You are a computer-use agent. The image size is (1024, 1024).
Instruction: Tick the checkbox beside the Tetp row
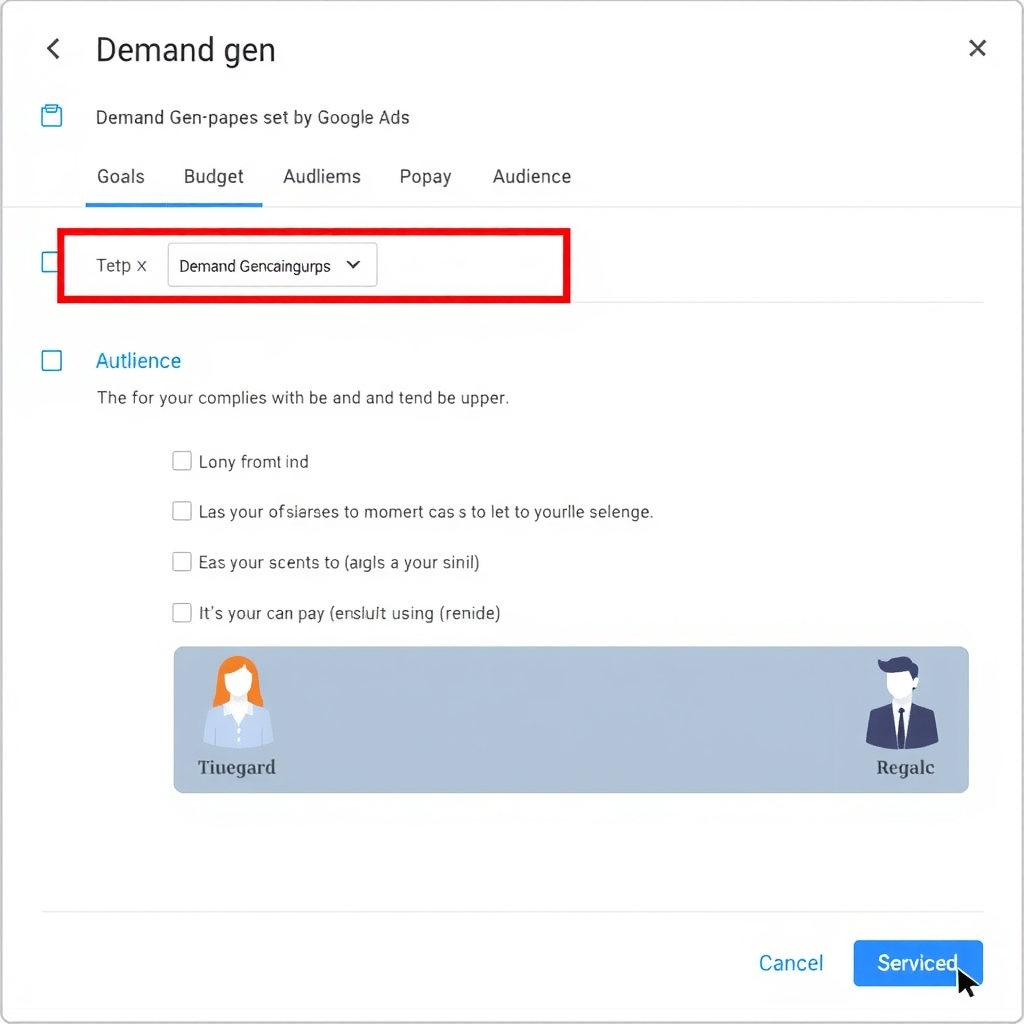click(x=50, y=262)
